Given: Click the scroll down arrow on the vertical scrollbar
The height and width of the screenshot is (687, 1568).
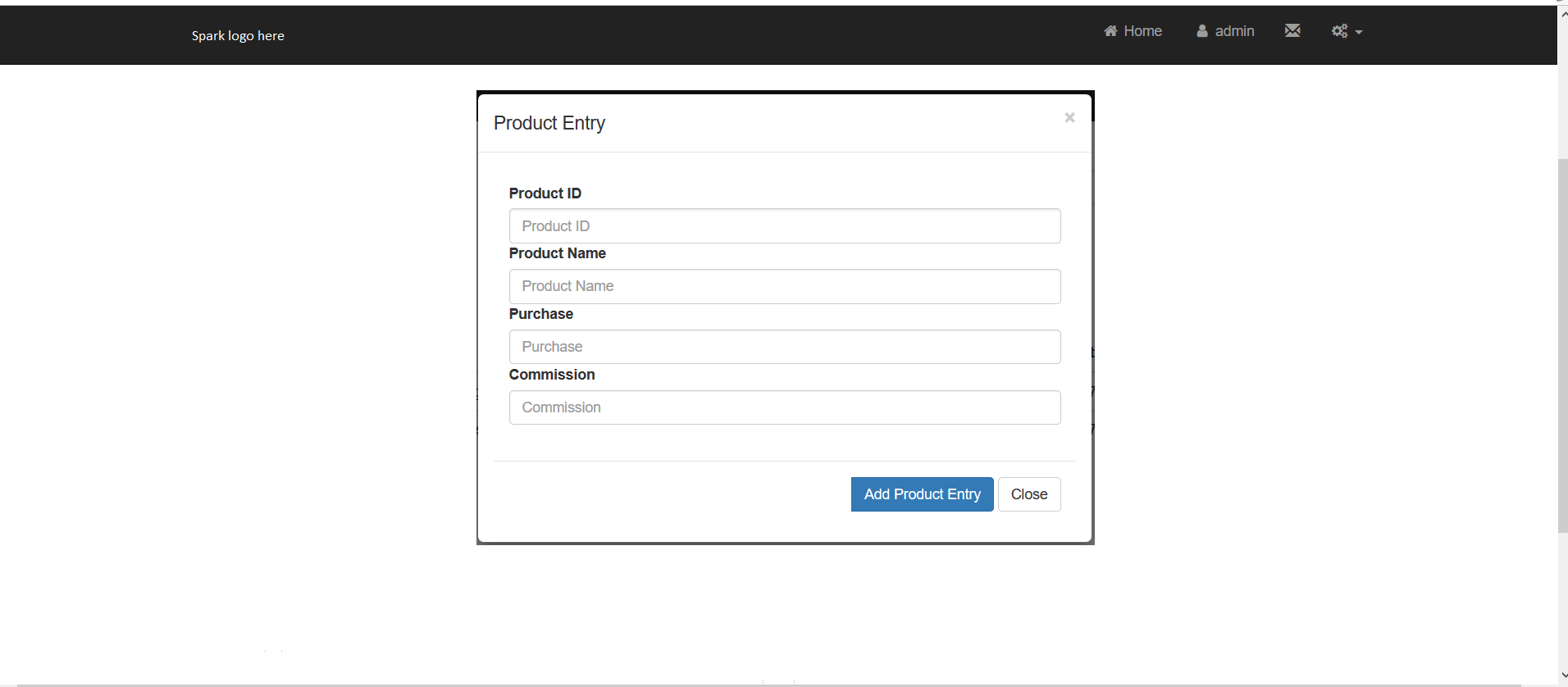Looking at the screenshot, I should (x=1563, y=676).
